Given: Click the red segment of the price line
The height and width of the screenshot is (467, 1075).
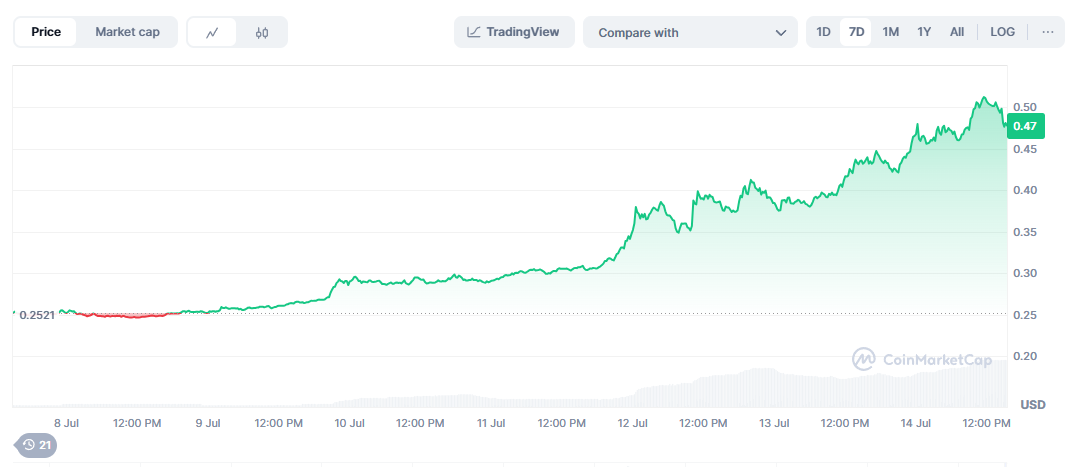Looking at the screenshot, I should pyautogui.click(x=127, y=315).
